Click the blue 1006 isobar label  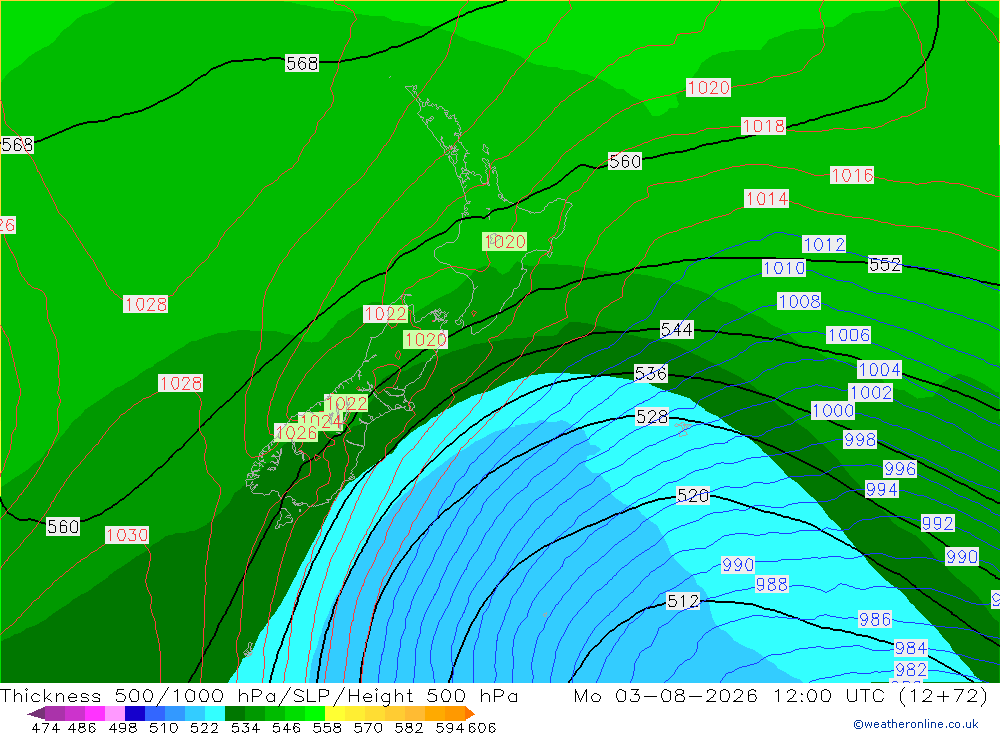pos(848,335)
